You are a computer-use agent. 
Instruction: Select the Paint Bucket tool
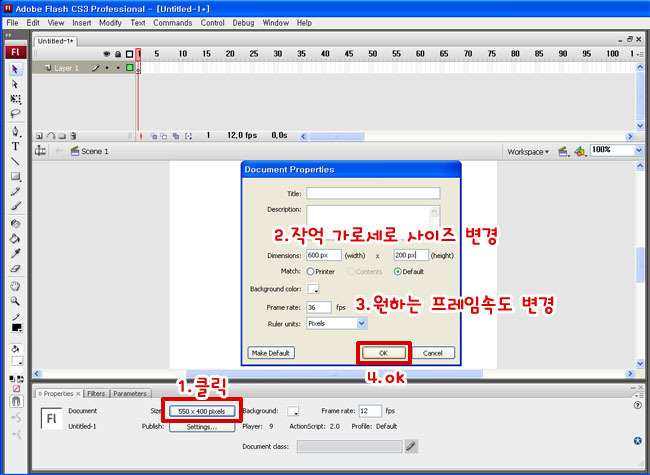point(15,239)
